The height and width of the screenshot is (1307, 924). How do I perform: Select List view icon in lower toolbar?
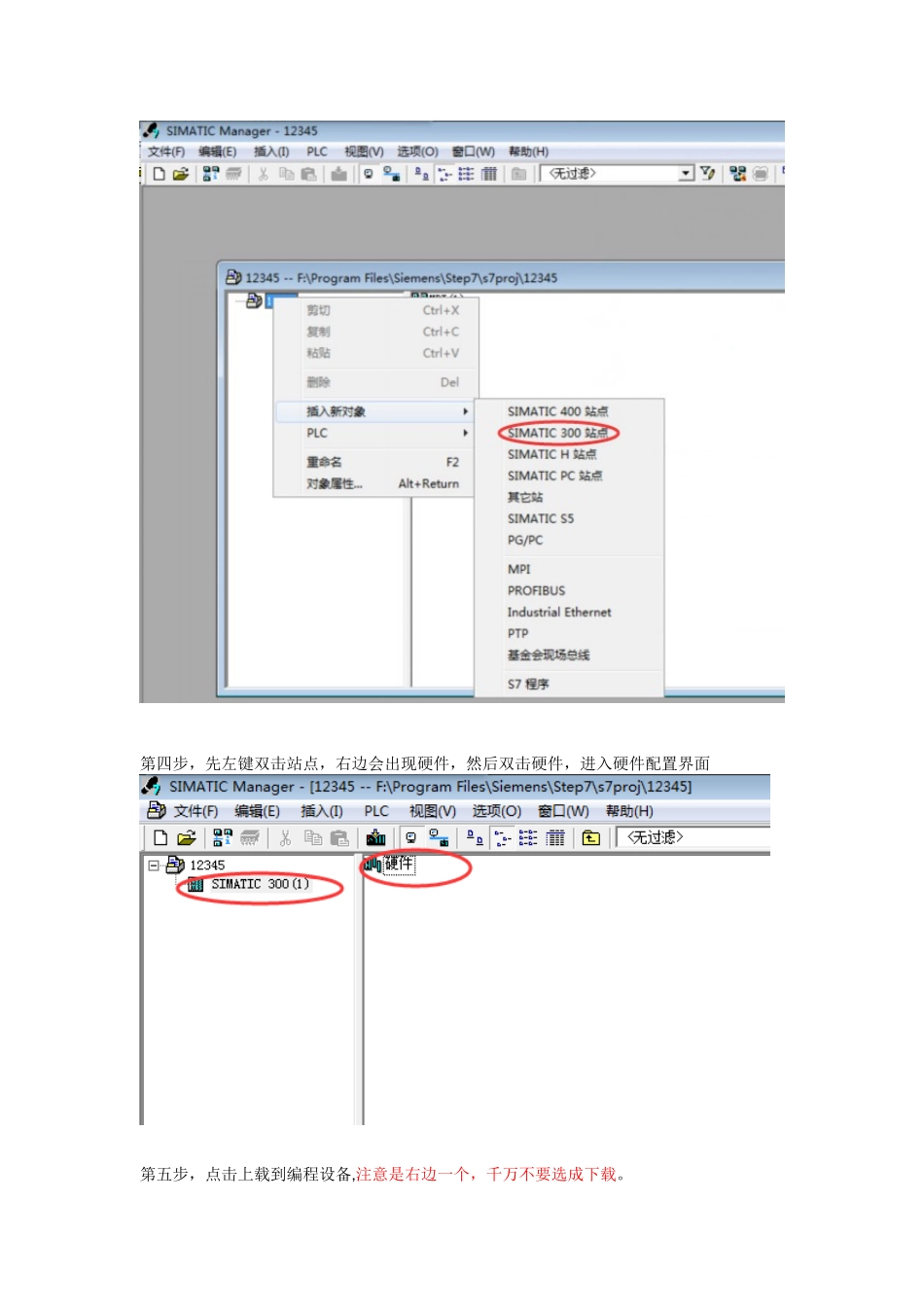coord(528,837)
